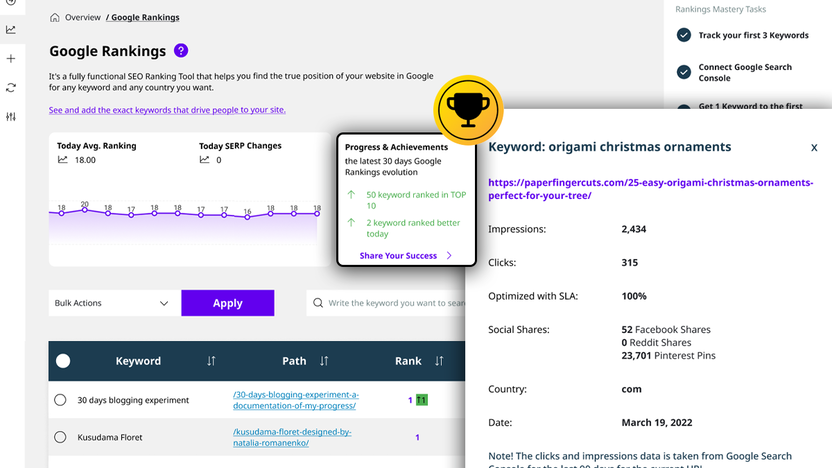This screenshot has width=832, height=468.
Task: Click the Country value com
Action: [x=631, y=389]
